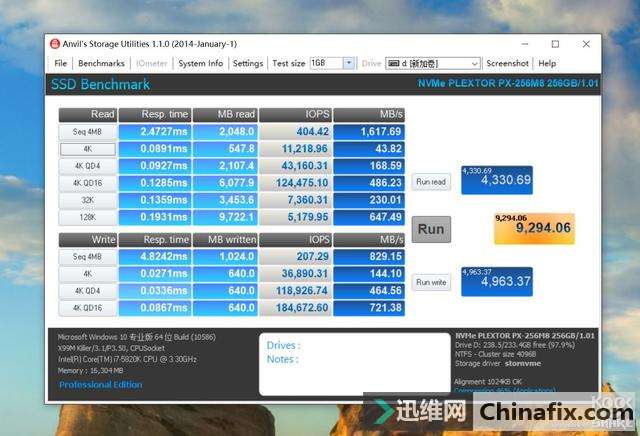640x436 pixels.
Task: Click the Drives/Notes text box
Action: point(354,364)
